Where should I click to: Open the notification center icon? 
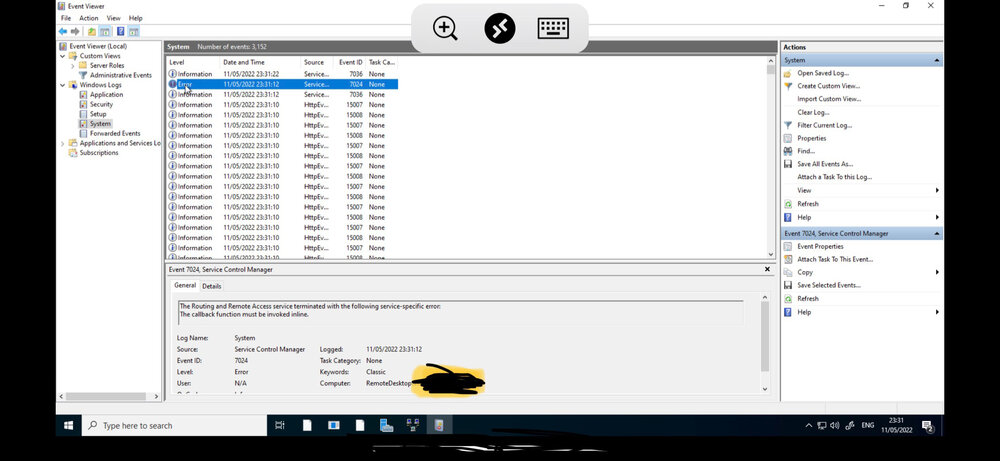coord(928,426)
